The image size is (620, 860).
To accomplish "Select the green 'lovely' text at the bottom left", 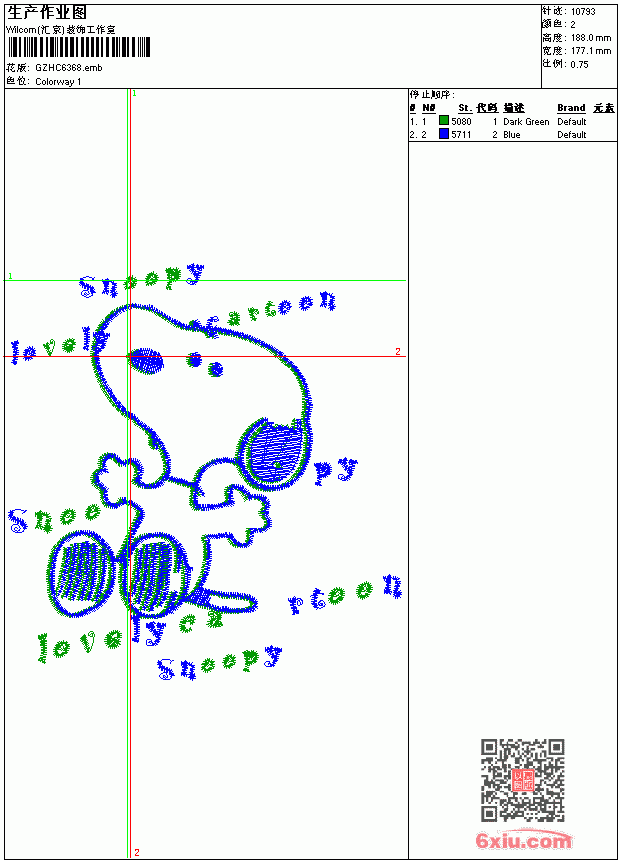I will [80, 646].
